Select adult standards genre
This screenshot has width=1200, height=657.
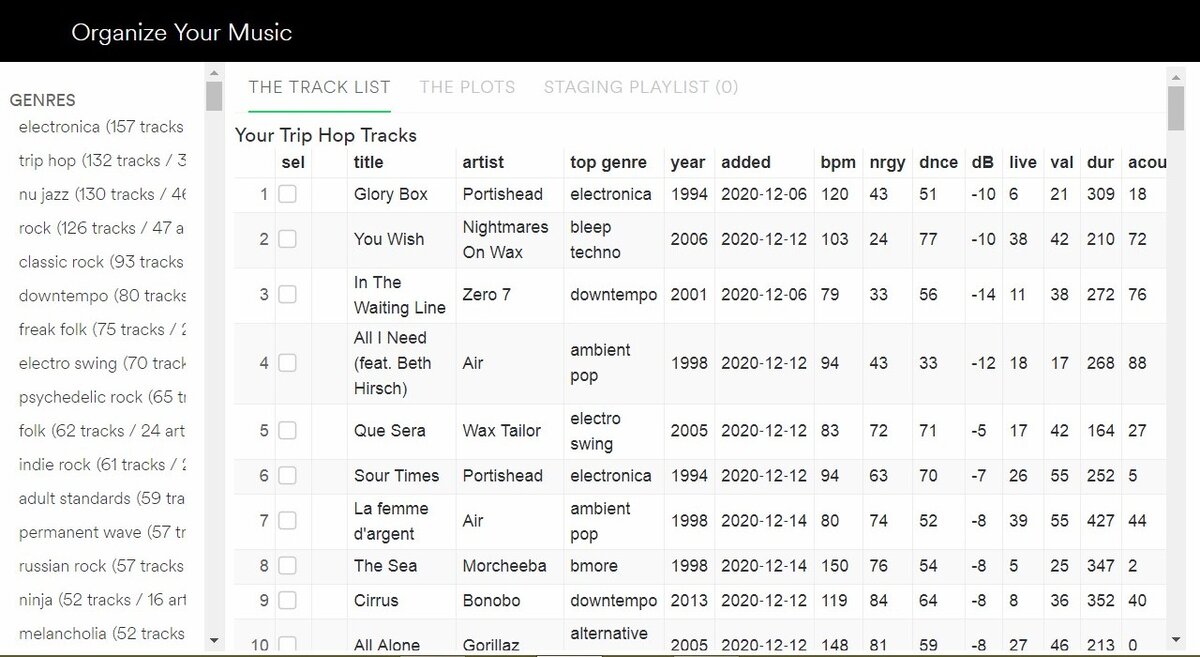tap(102, 498)
